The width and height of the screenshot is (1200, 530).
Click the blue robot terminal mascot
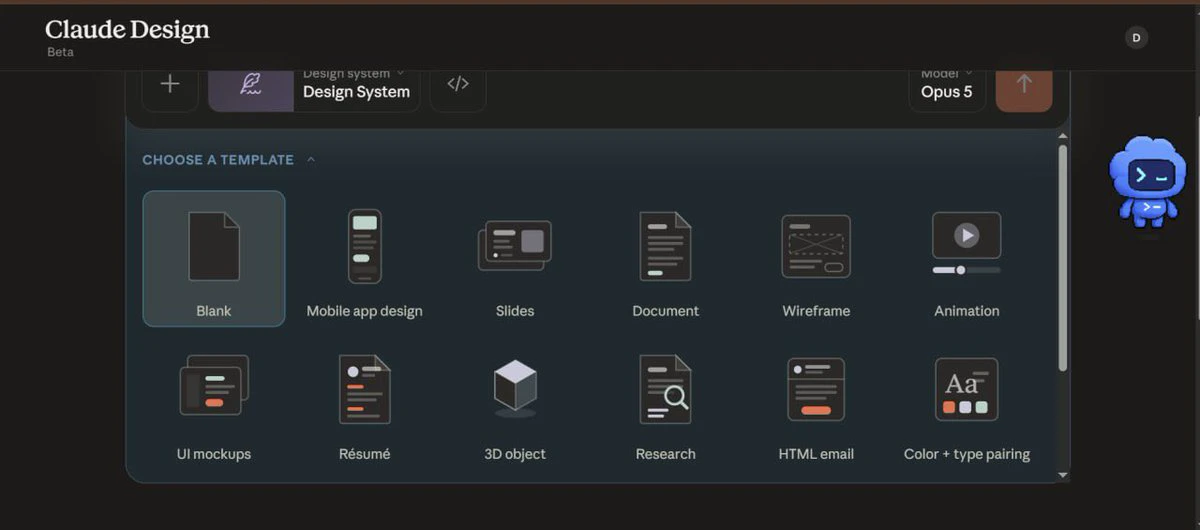click(1147, 181)
